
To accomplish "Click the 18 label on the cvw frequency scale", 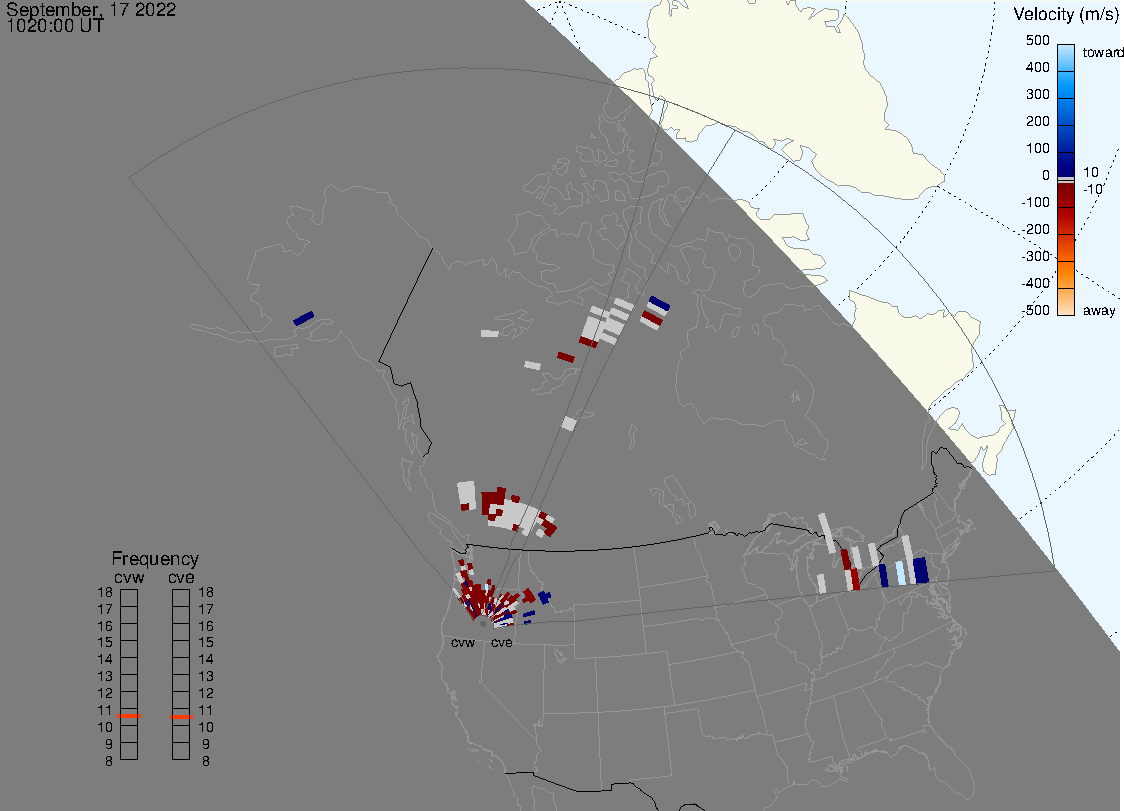I will point(105,592).
